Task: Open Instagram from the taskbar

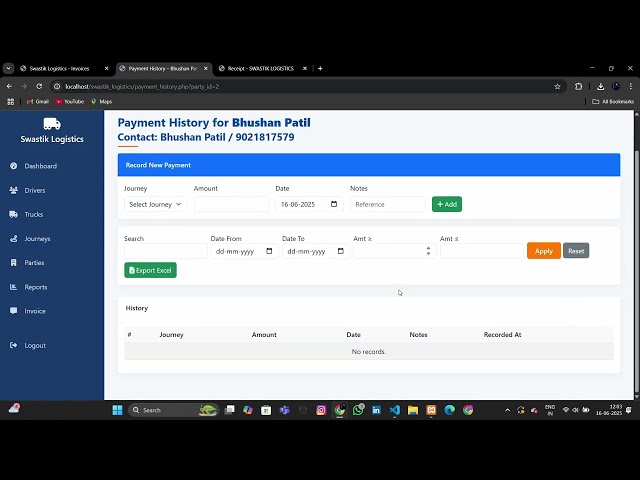Action: 321,410
